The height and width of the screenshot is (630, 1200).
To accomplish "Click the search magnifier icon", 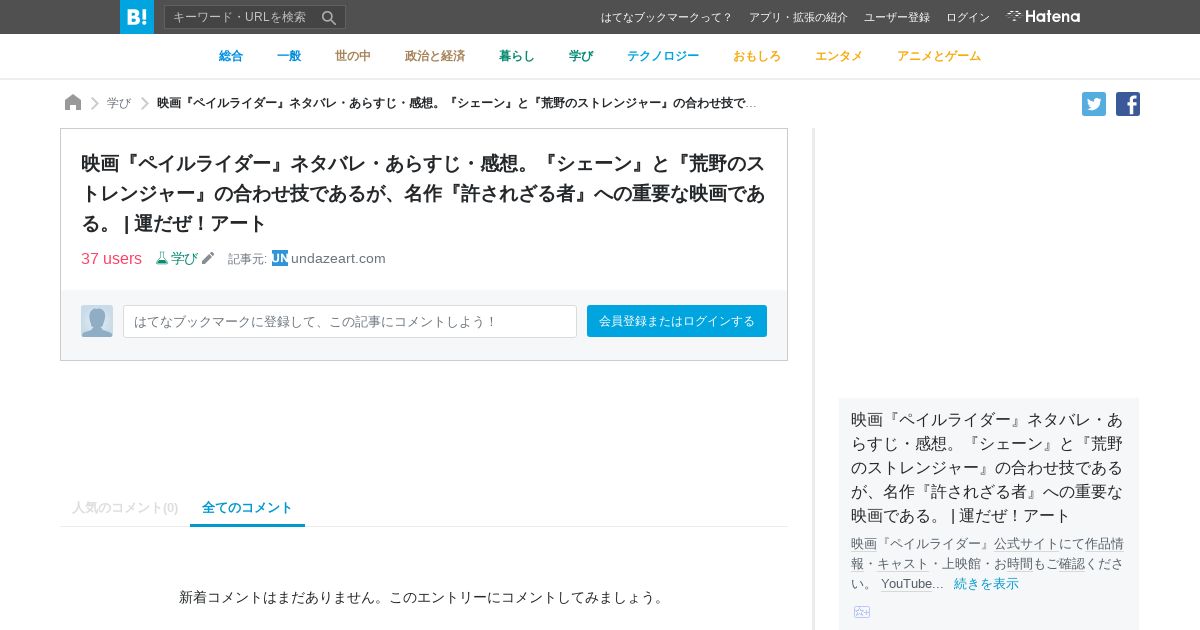I will click(x=329, y=17).
